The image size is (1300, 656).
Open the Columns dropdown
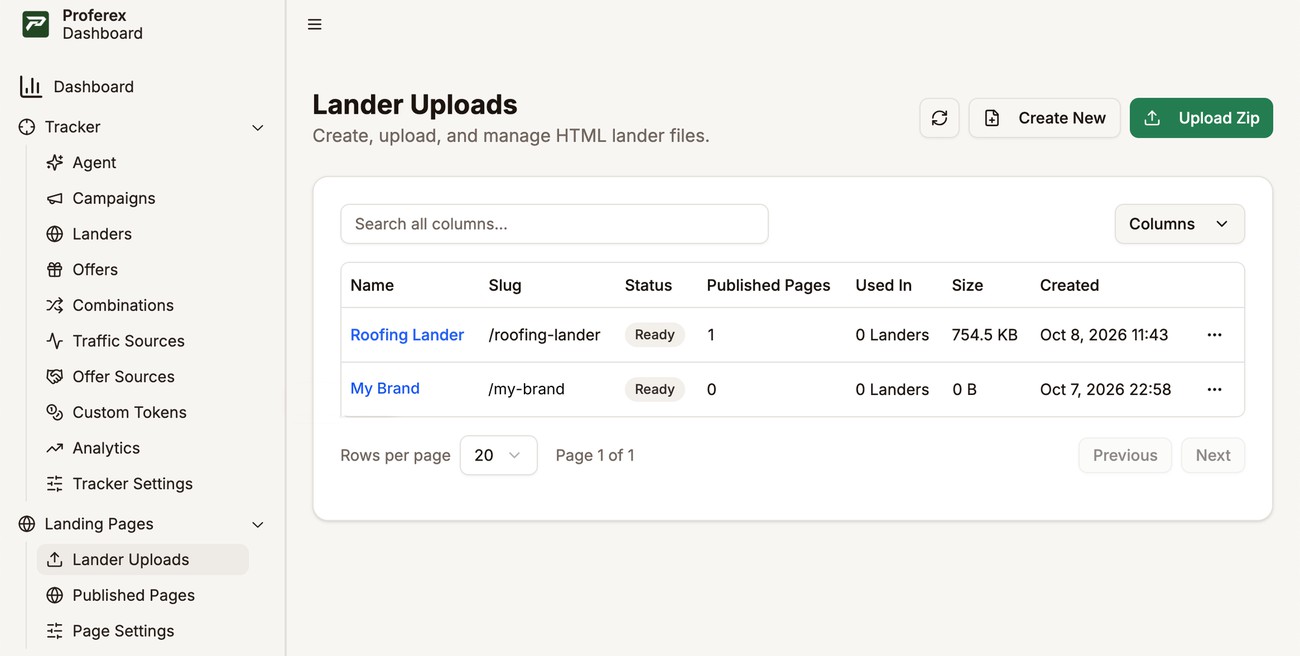tap(1179, 224)
